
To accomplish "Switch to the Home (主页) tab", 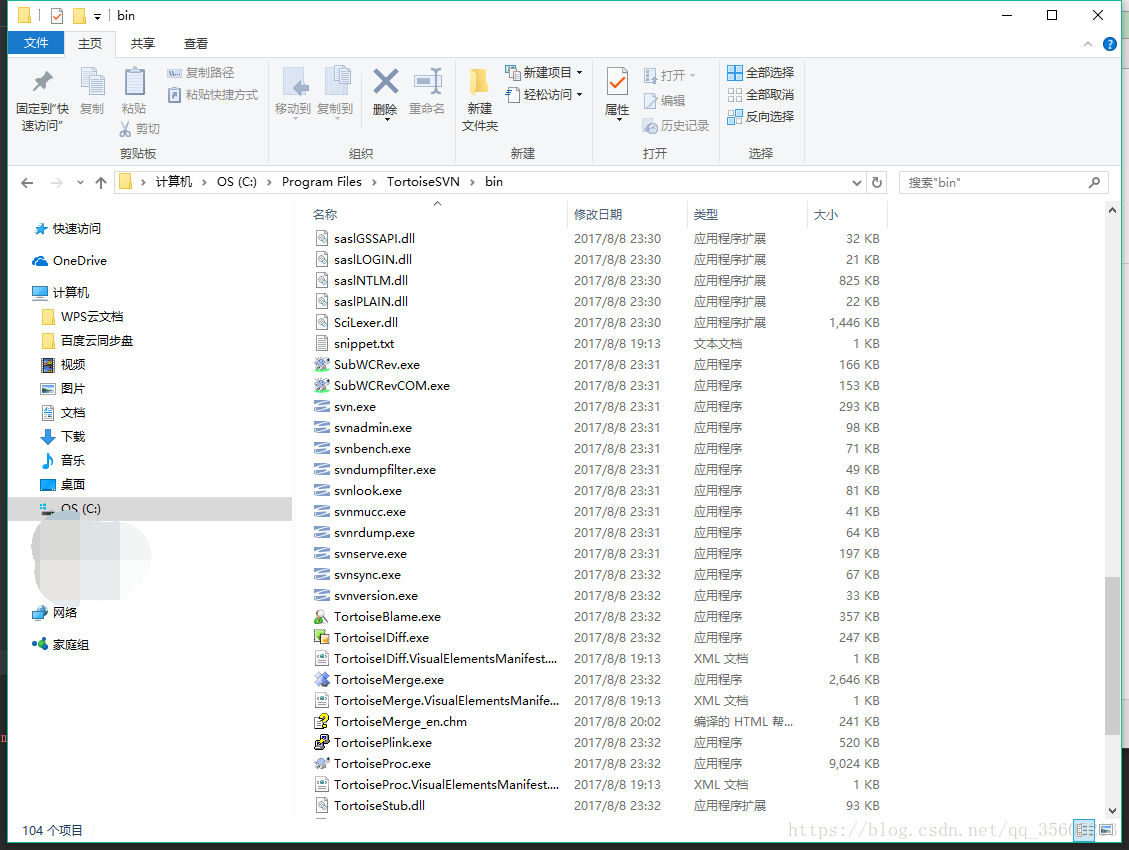I will point(90,43).
